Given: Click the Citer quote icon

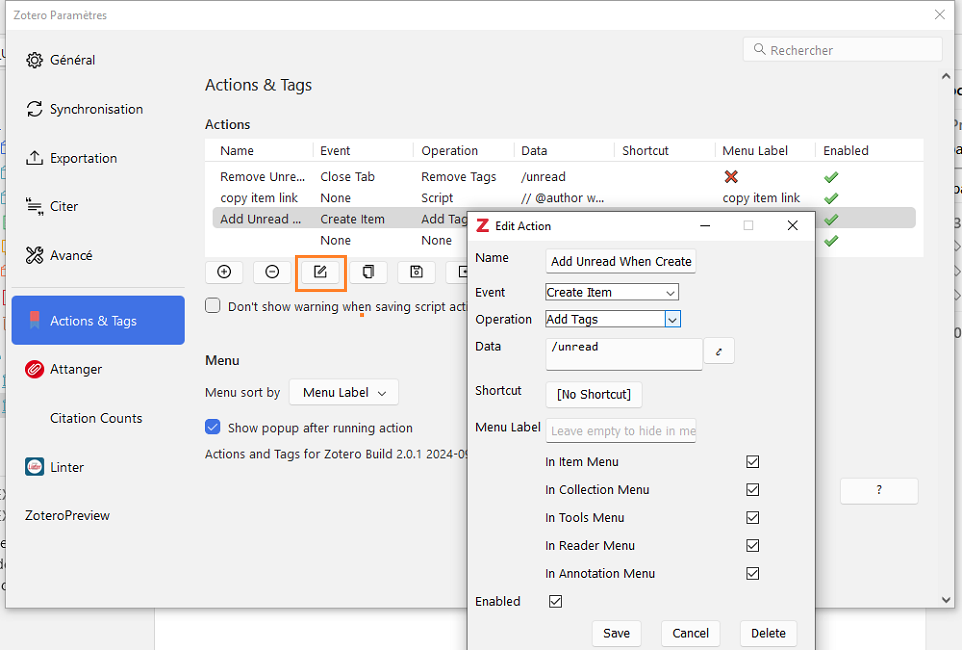Looking at the screenshot, I should click(x=34, y=206).
